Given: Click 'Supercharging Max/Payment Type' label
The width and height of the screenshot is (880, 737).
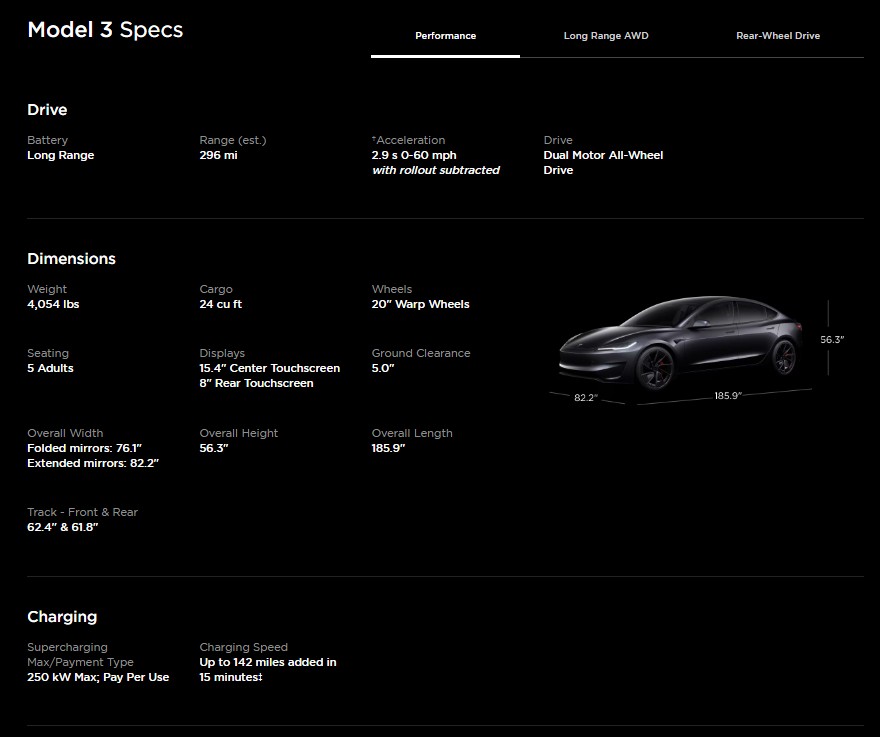Looking at the screenshot, I should (x=80, y=655).
